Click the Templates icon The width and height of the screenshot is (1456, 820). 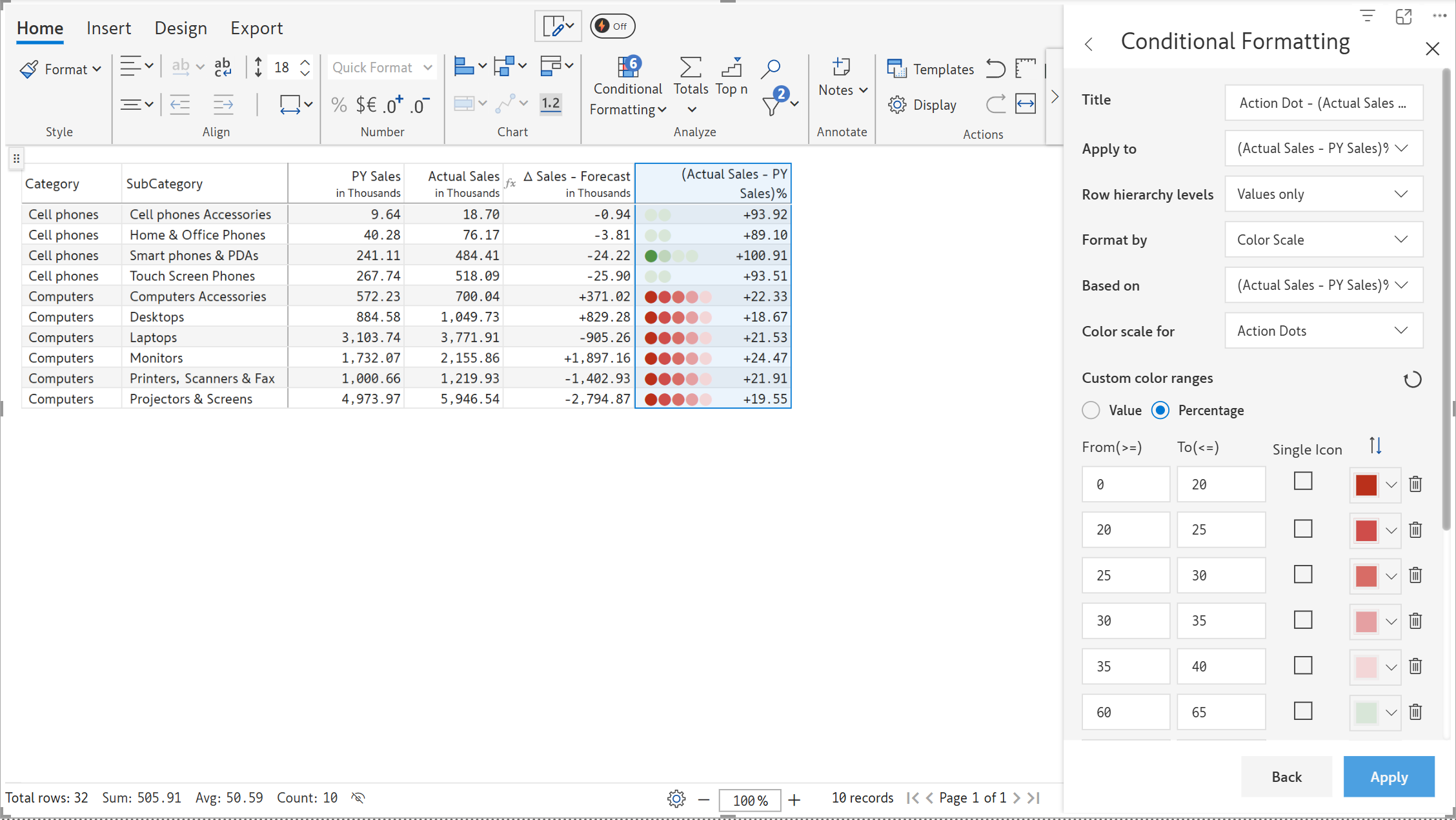click(897, 68)
